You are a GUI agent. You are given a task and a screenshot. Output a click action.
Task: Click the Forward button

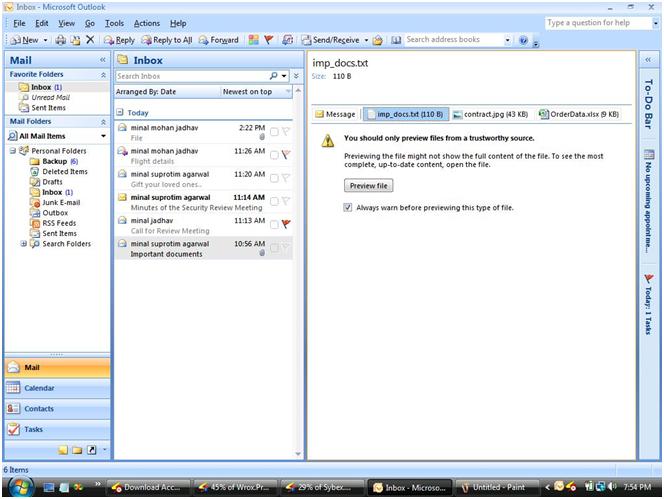(219, 40)
